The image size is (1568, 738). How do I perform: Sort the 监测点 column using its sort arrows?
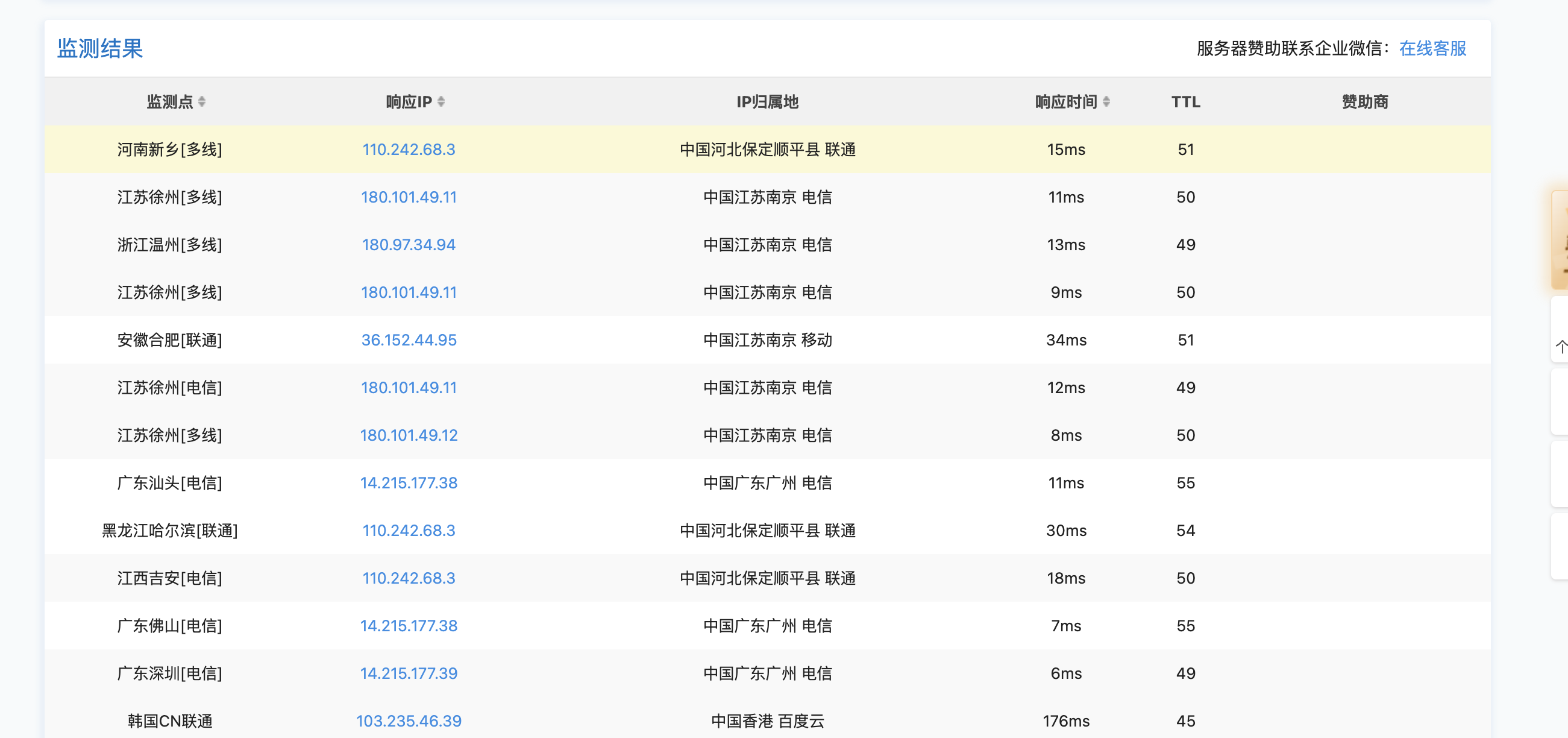[x=203, y=102]
